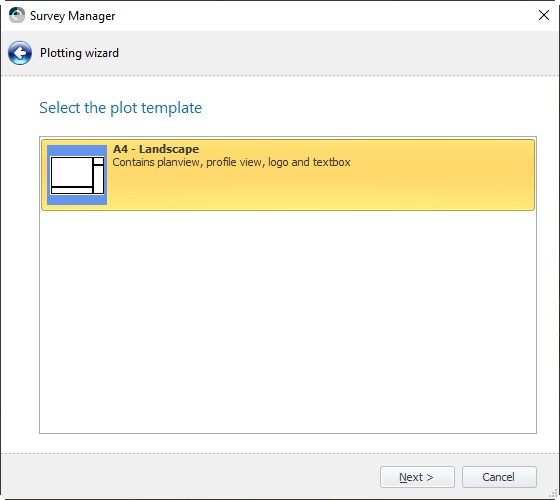The width and height of the screenshot is (560, 500).
Task: Select the highlighted yellow template row
Action: [288, 175]
